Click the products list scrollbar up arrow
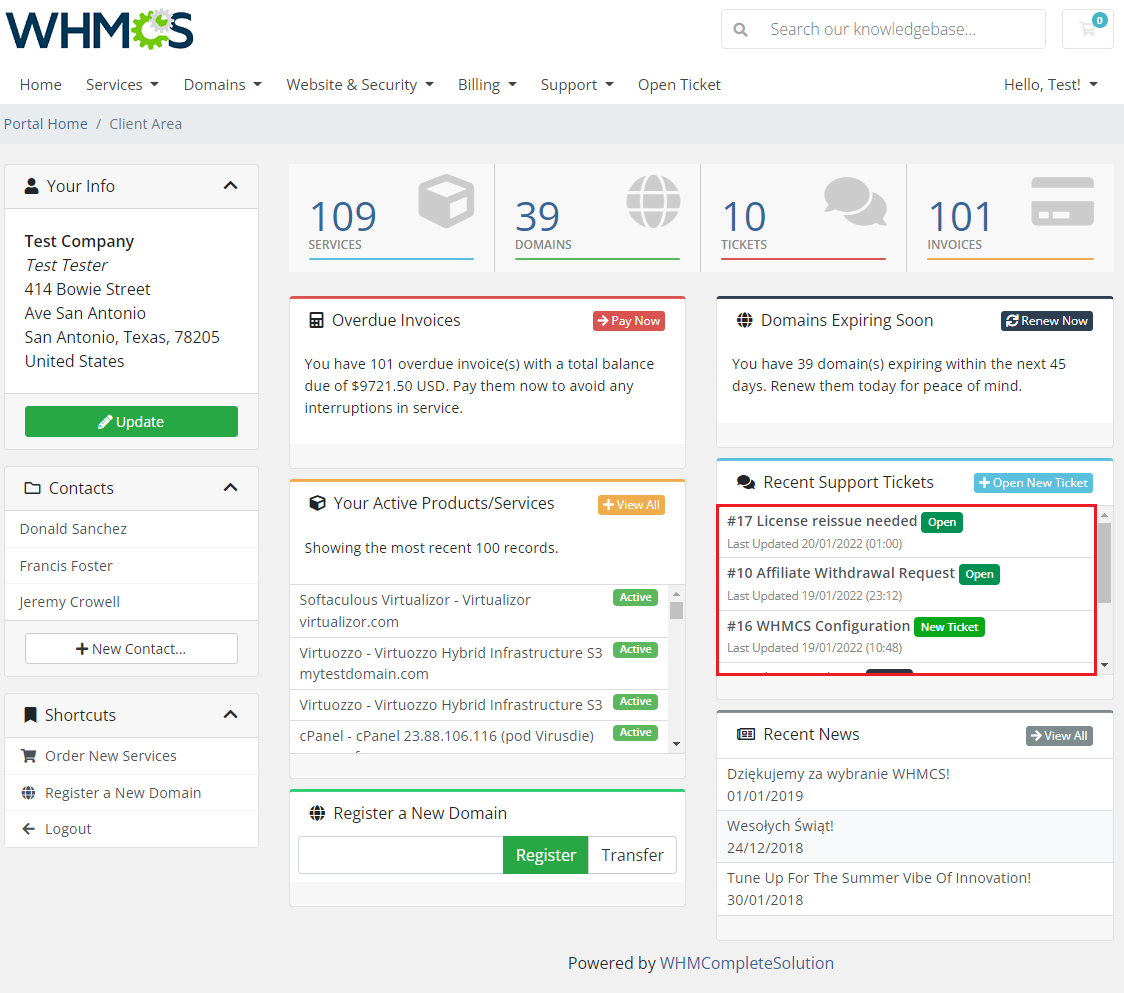 coord(676,594)
